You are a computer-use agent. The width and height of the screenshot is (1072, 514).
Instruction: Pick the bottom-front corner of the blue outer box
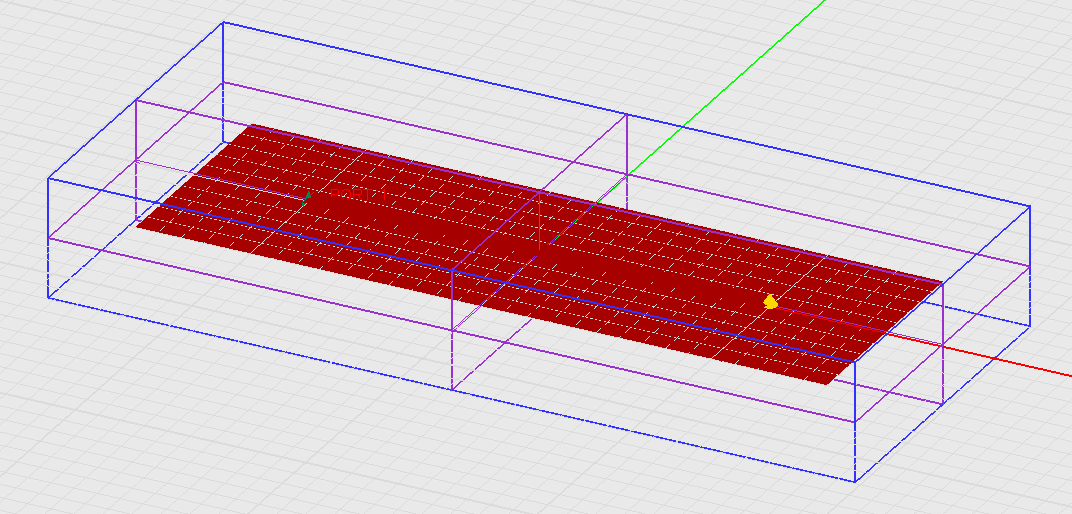tap(856, 481)
